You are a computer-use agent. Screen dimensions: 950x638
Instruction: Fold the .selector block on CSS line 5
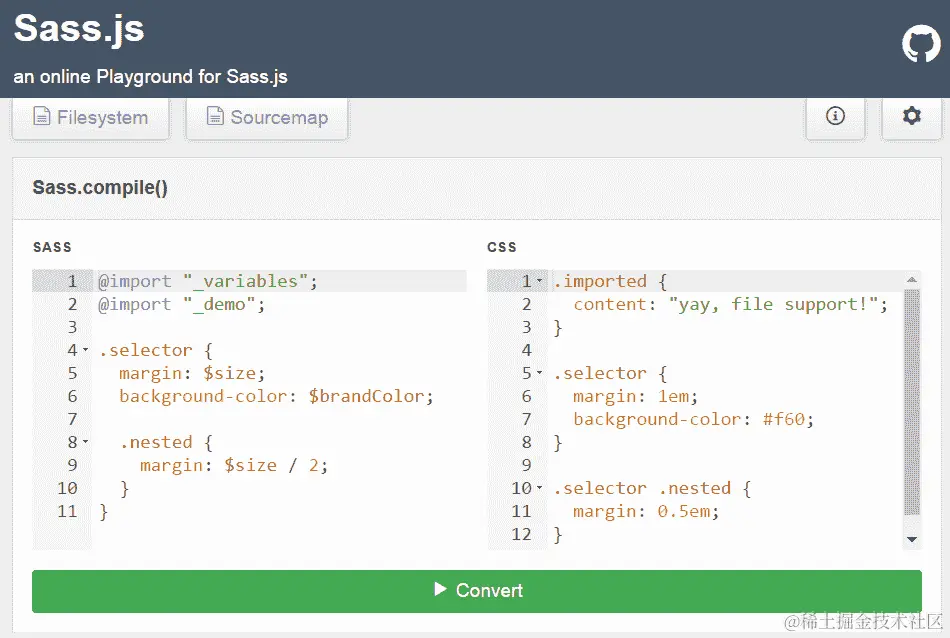[x=539, y=373]
